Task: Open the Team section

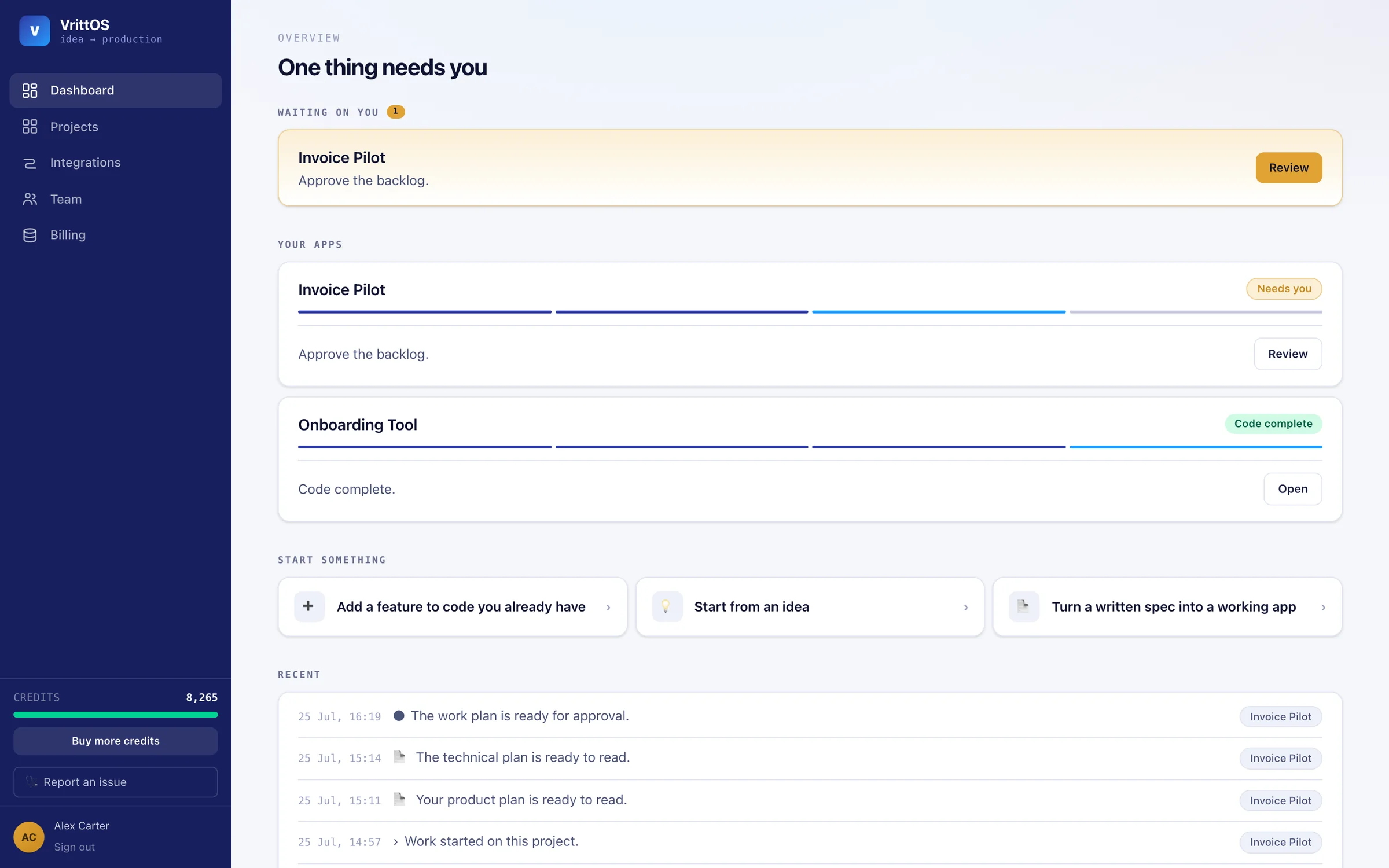Action: point(116,199)
